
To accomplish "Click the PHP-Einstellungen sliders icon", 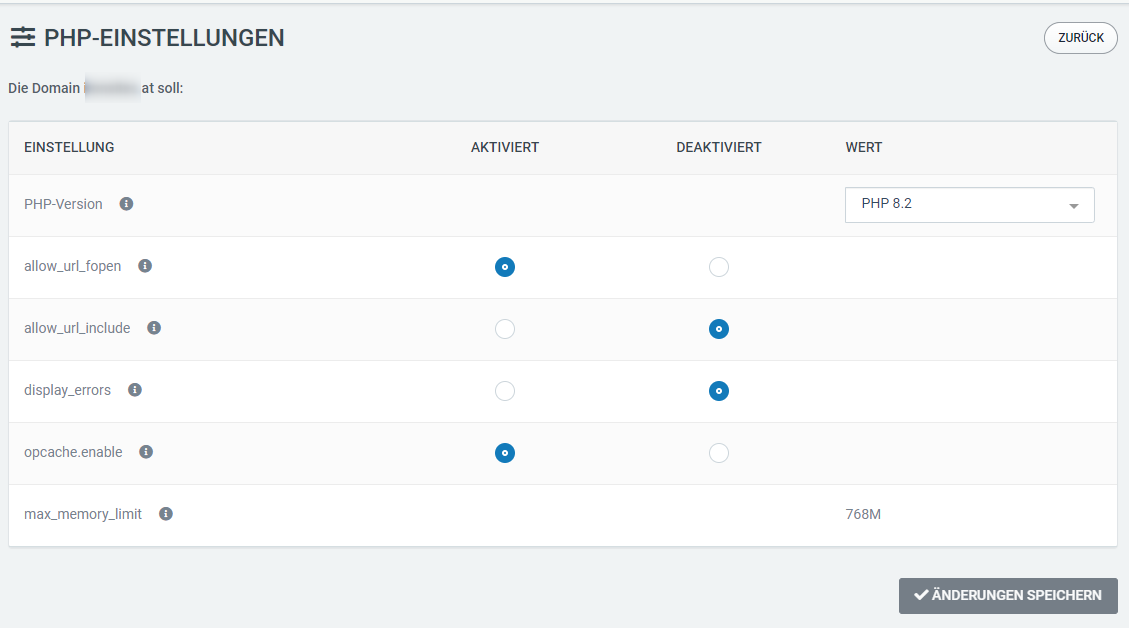I will pos(22,38).
